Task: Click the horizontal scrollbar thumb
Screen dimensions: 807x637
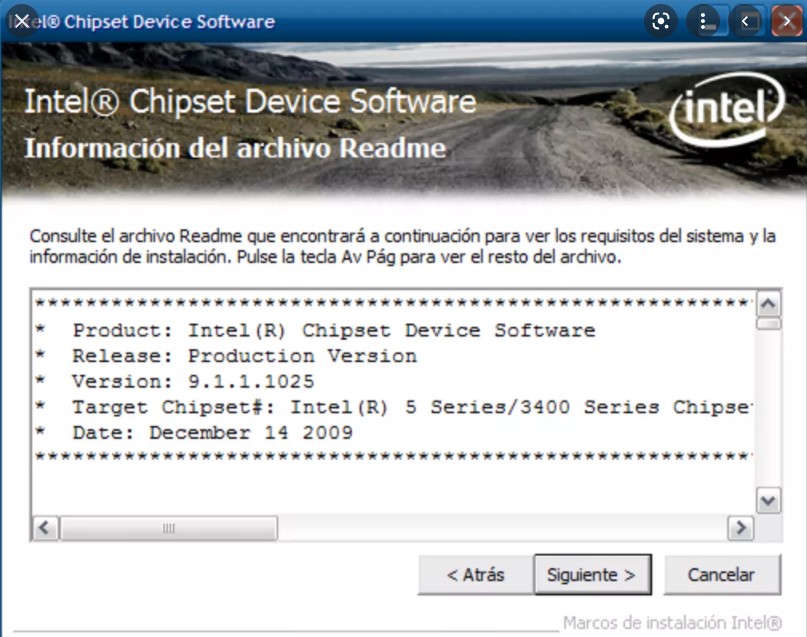Action: point(169,528)
